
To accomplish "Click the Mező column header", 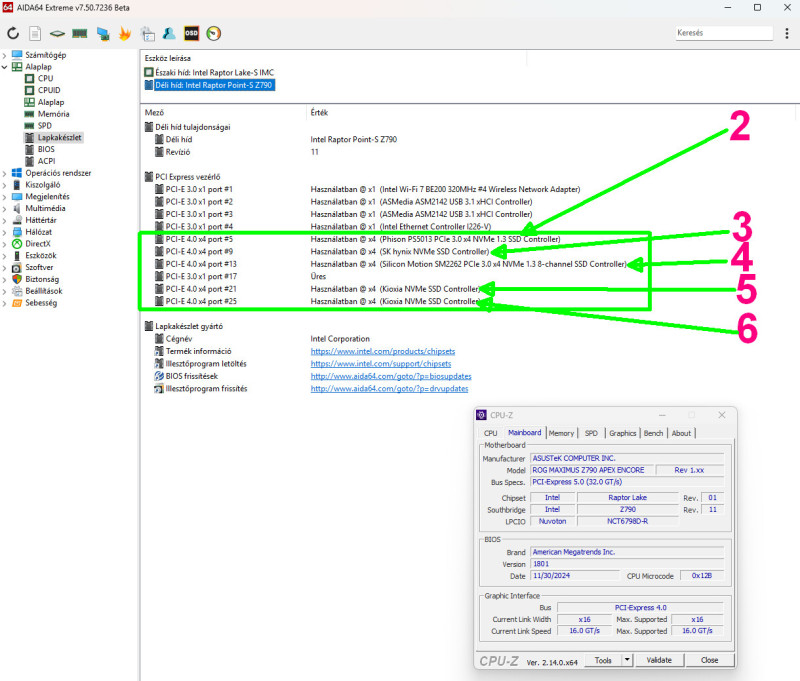I will (x=155, y=112).
